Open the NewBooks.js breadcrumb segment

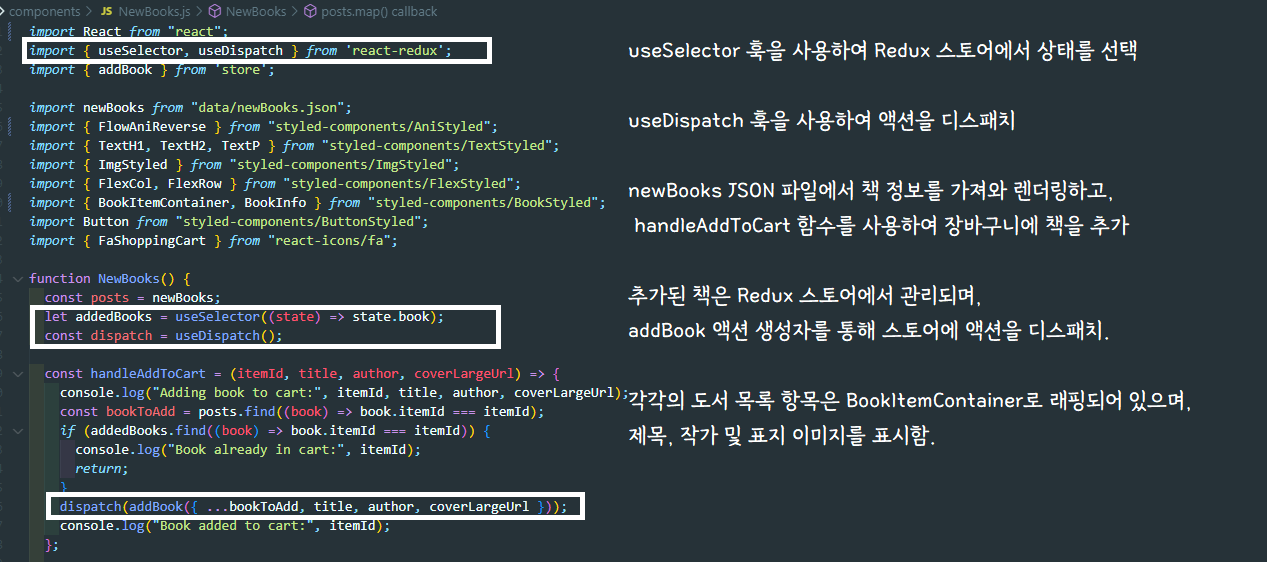pyautogui.click(x=156, y=12)
